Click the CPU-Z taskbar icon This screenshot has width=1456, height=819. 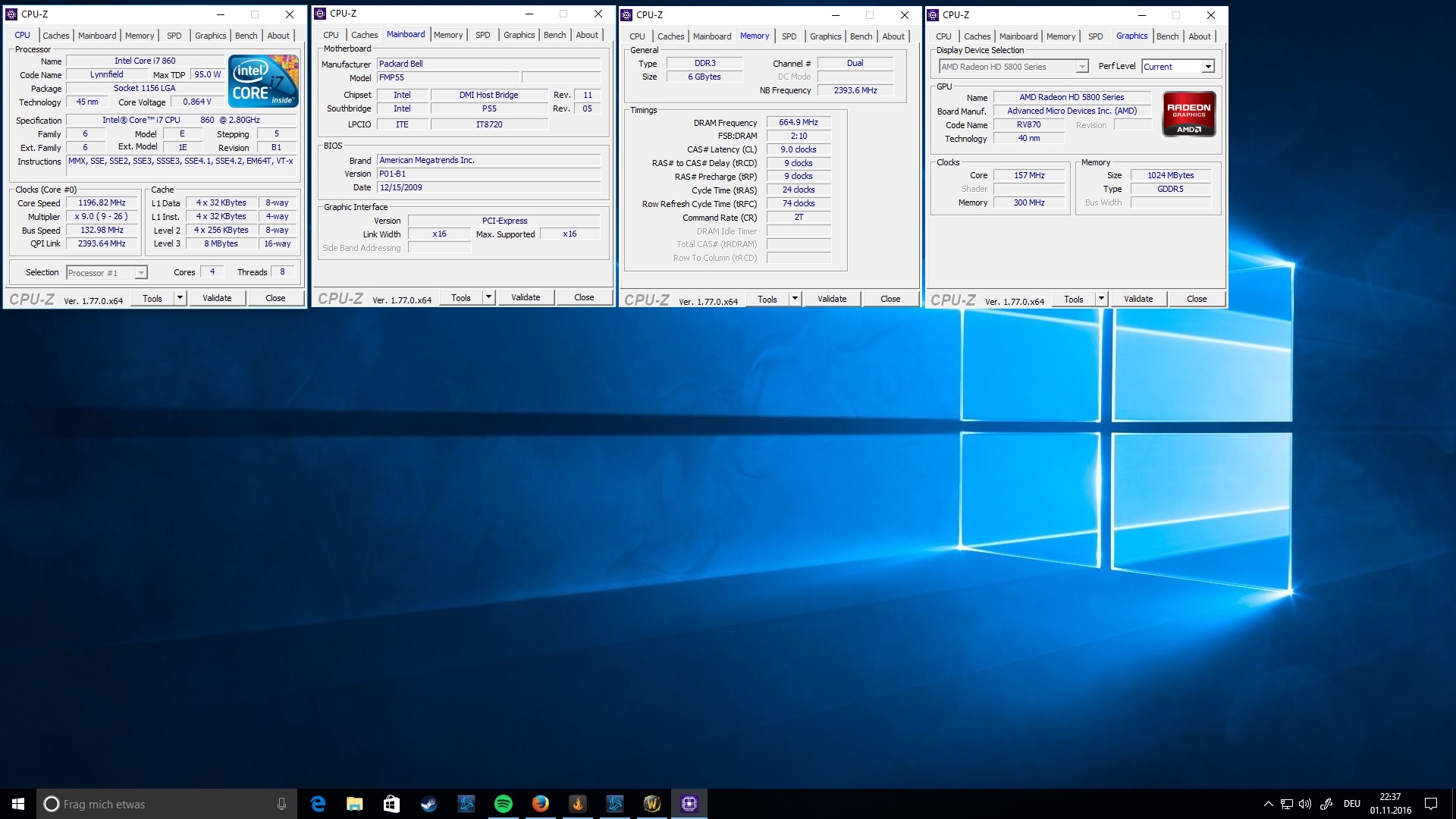point(689,804)
